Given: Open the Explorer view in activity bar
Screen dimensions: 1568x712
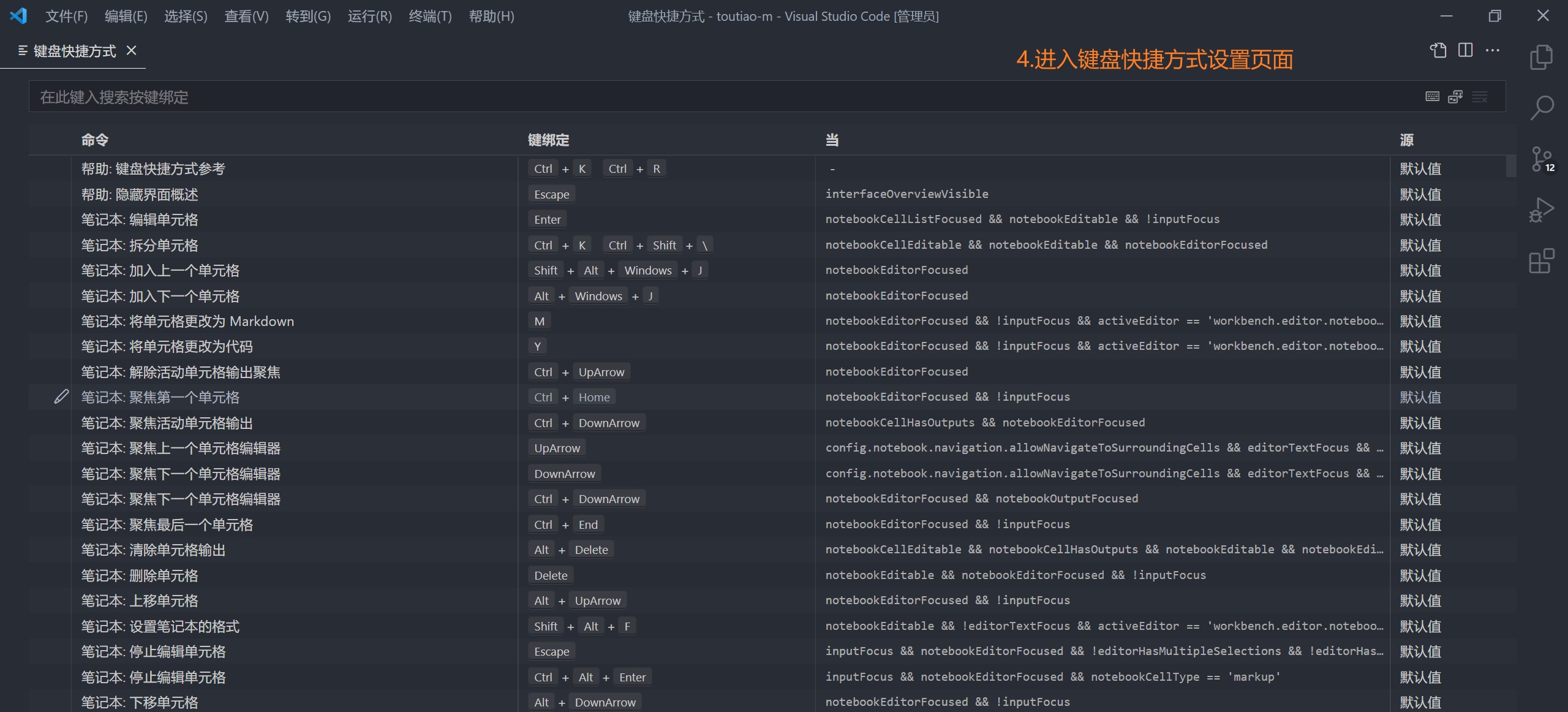Looking at the screenshot, I should click(1541, 57).
